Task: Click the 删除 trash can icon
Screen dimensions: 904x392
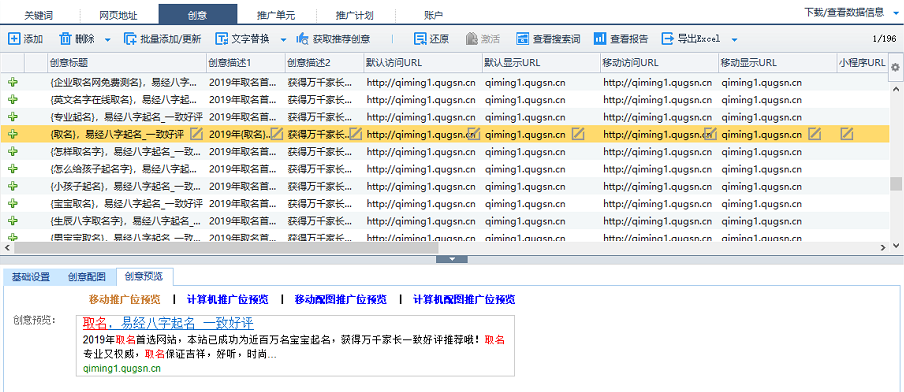Action: click(66, 39)
